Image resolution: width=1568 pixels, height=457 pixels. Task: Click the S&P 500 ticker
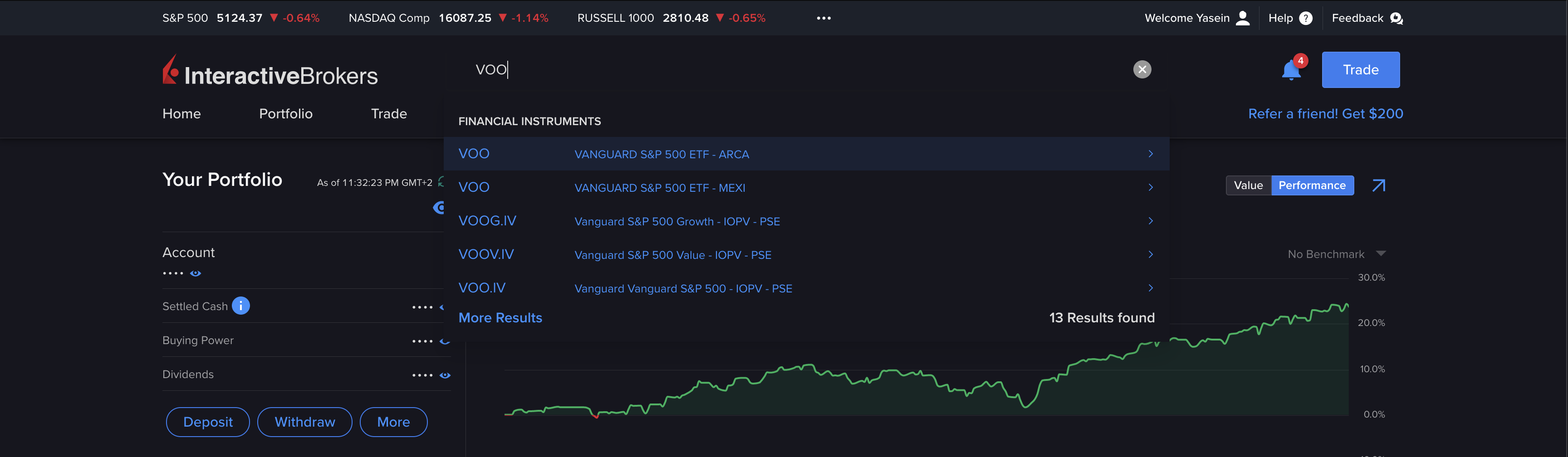coord(240,18)
